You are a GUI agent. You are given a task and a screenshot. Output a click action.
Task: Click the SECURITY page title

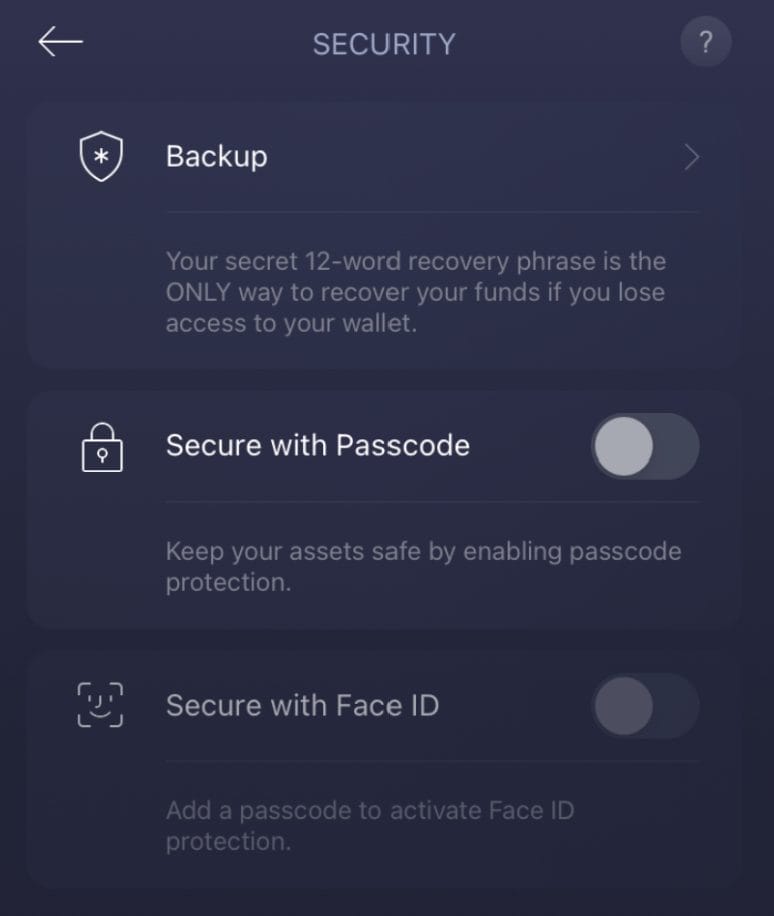pyautogui.click(x=384, y=44)
